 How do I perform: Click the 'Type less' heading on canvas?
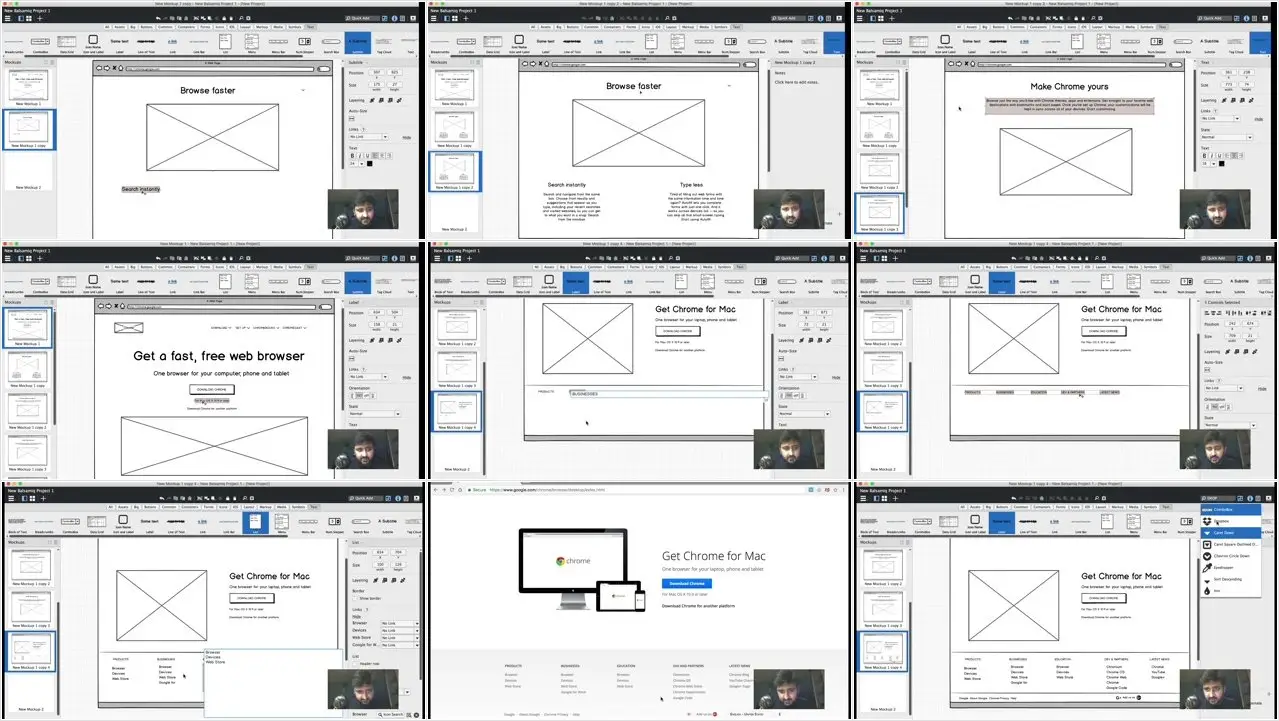(692, 185)
